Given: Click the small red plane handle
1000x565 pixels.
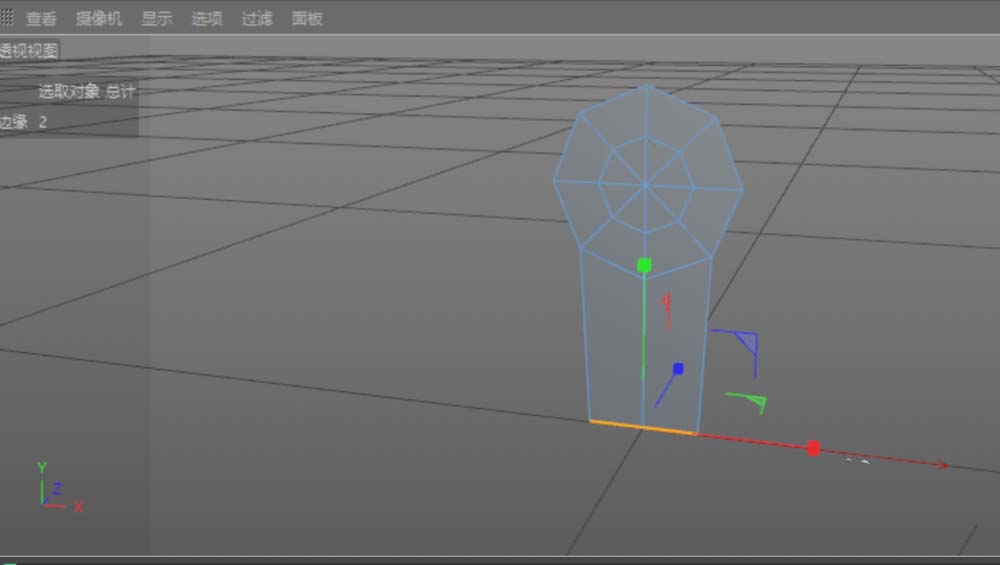Looking at the screenshot, I should tap(666, 305).
